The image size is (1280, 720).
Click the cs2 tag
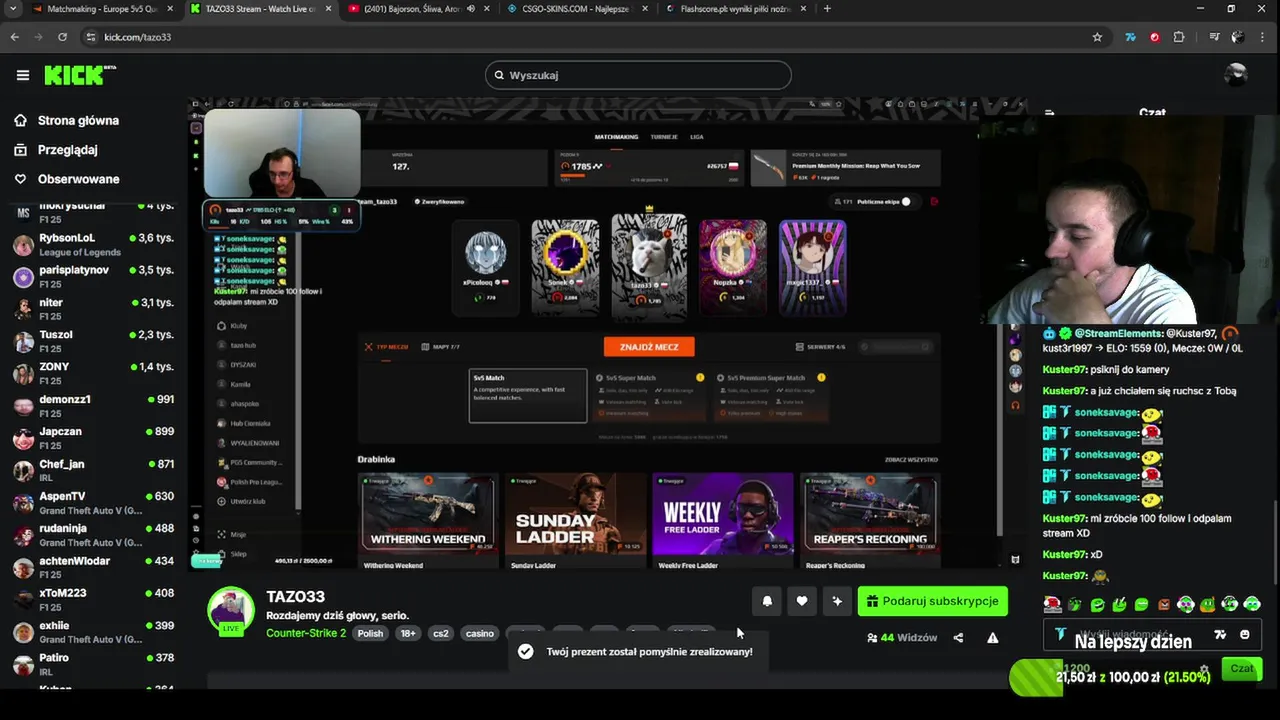(441, 633)
